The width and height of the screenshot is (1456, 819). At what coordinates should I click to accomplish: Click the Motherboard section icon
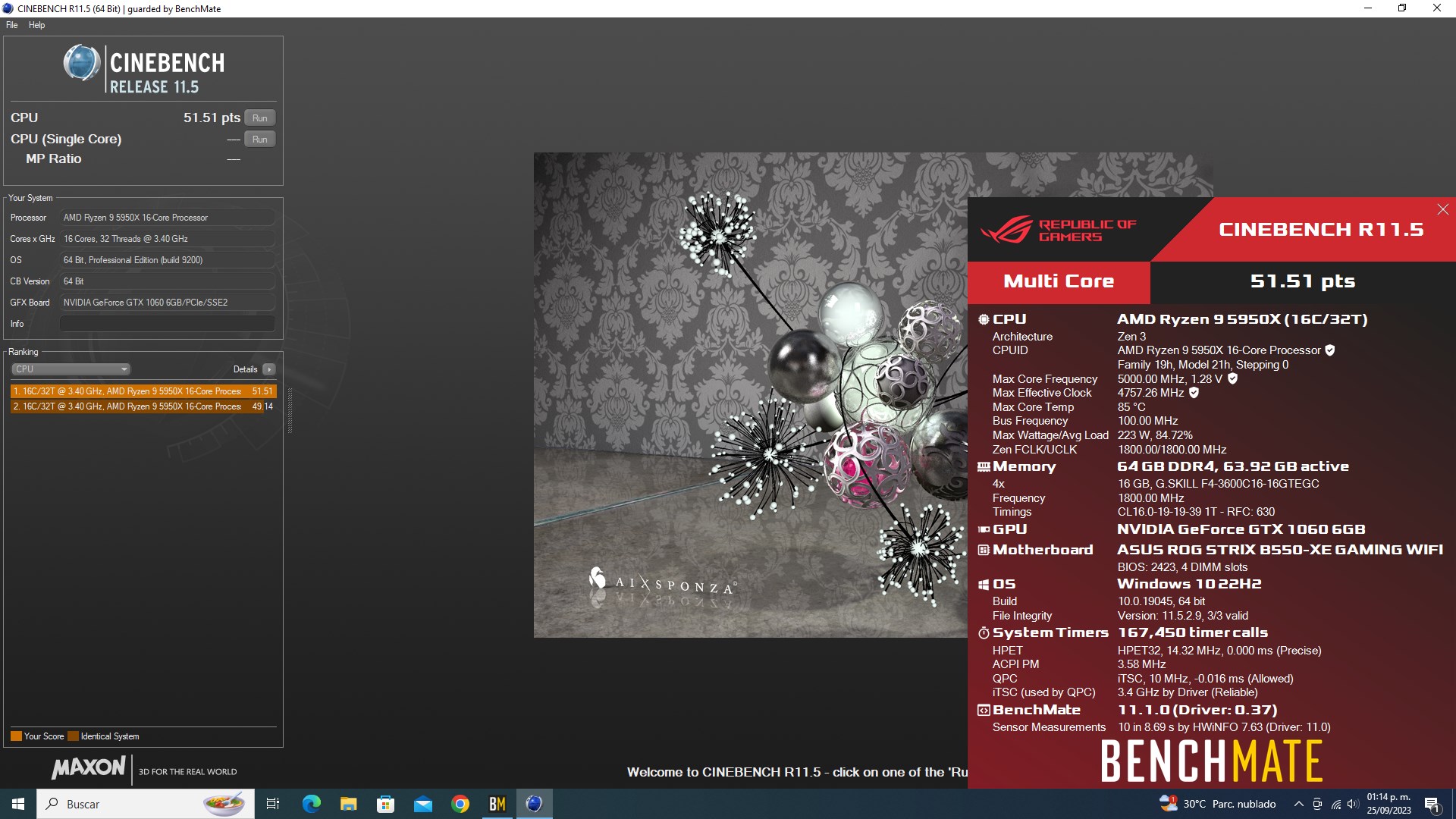pyautogui.click(x=984, y=550)
